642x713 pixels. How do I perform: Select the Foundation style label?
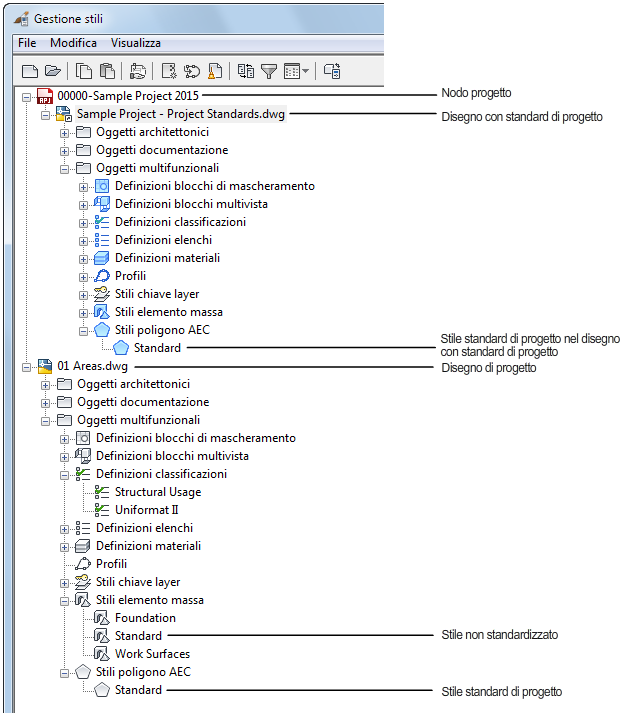pyautogui.click(x=145, y=618)
